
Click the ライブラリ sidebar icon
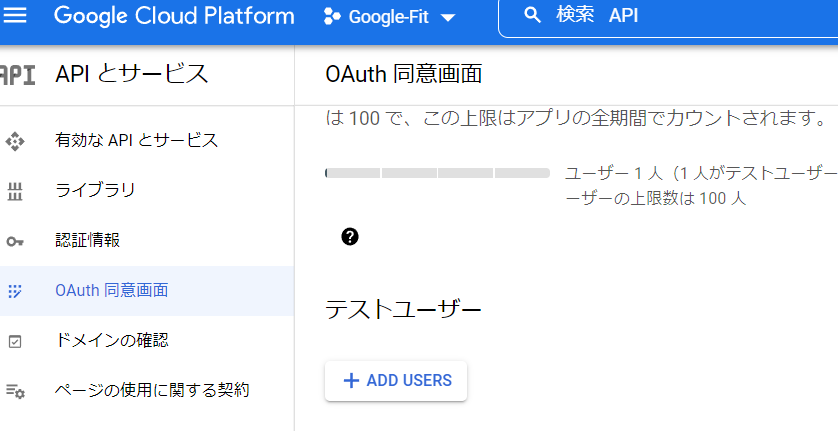pos(15,191)
